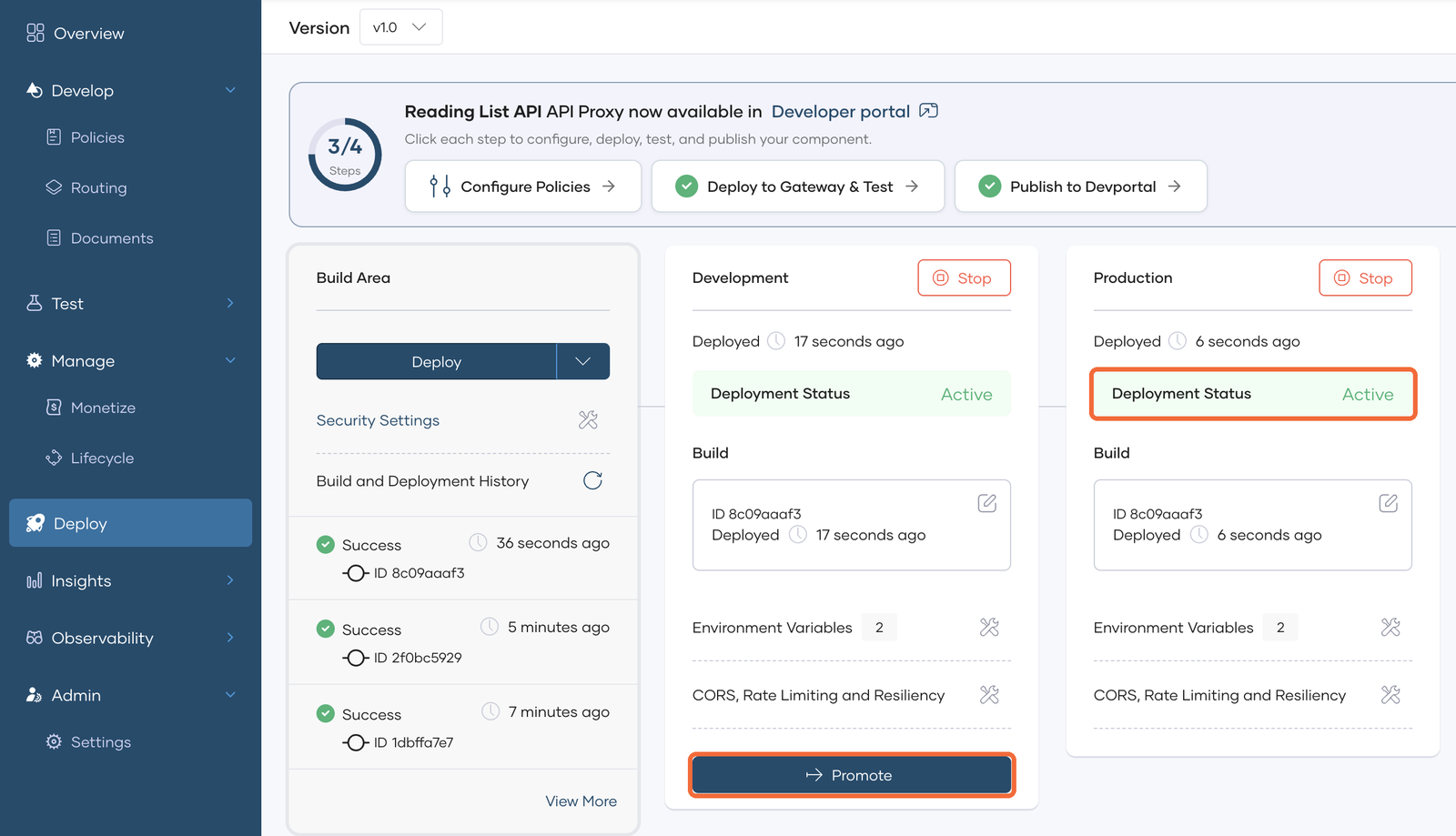Click Deploy to Gateway & Test step
Image resolution: width=1456 pixels, height=836 pixels.
tap(798, 186)
